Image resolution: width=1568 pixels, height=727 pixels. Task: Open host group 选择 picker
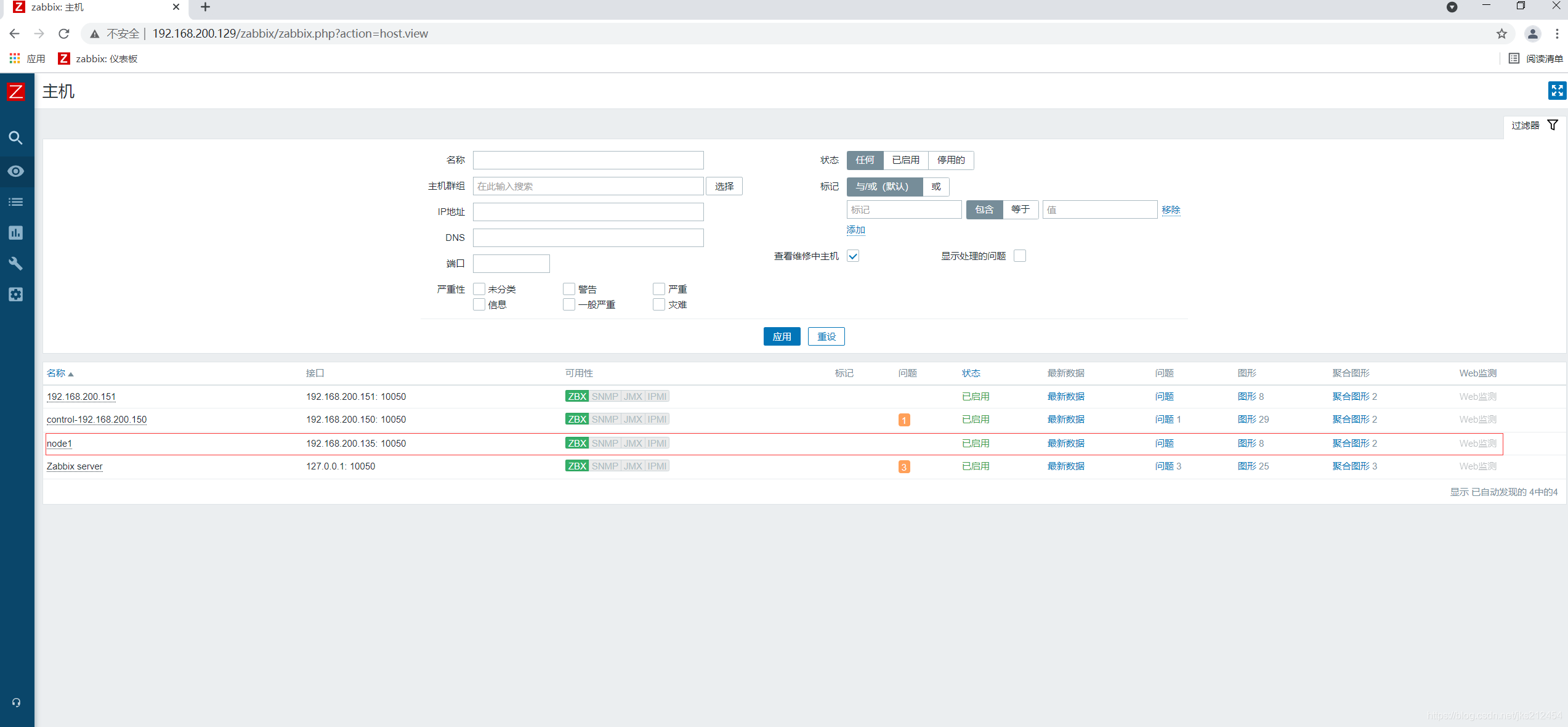[x=724, y=187]
